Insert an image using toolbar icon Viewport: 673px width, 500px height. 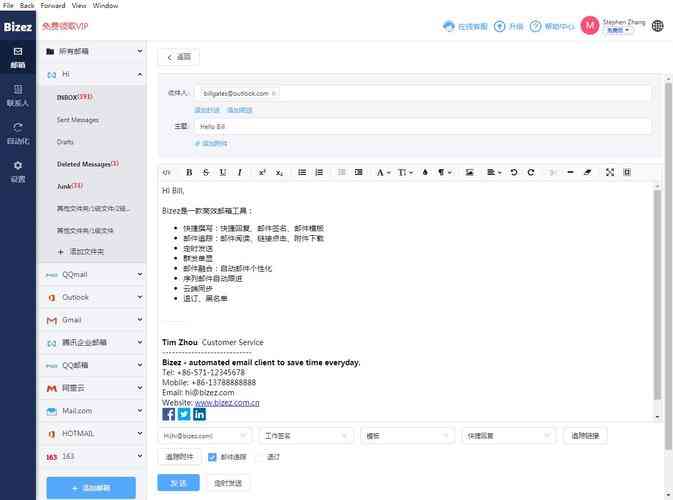(x=469, y=172)
